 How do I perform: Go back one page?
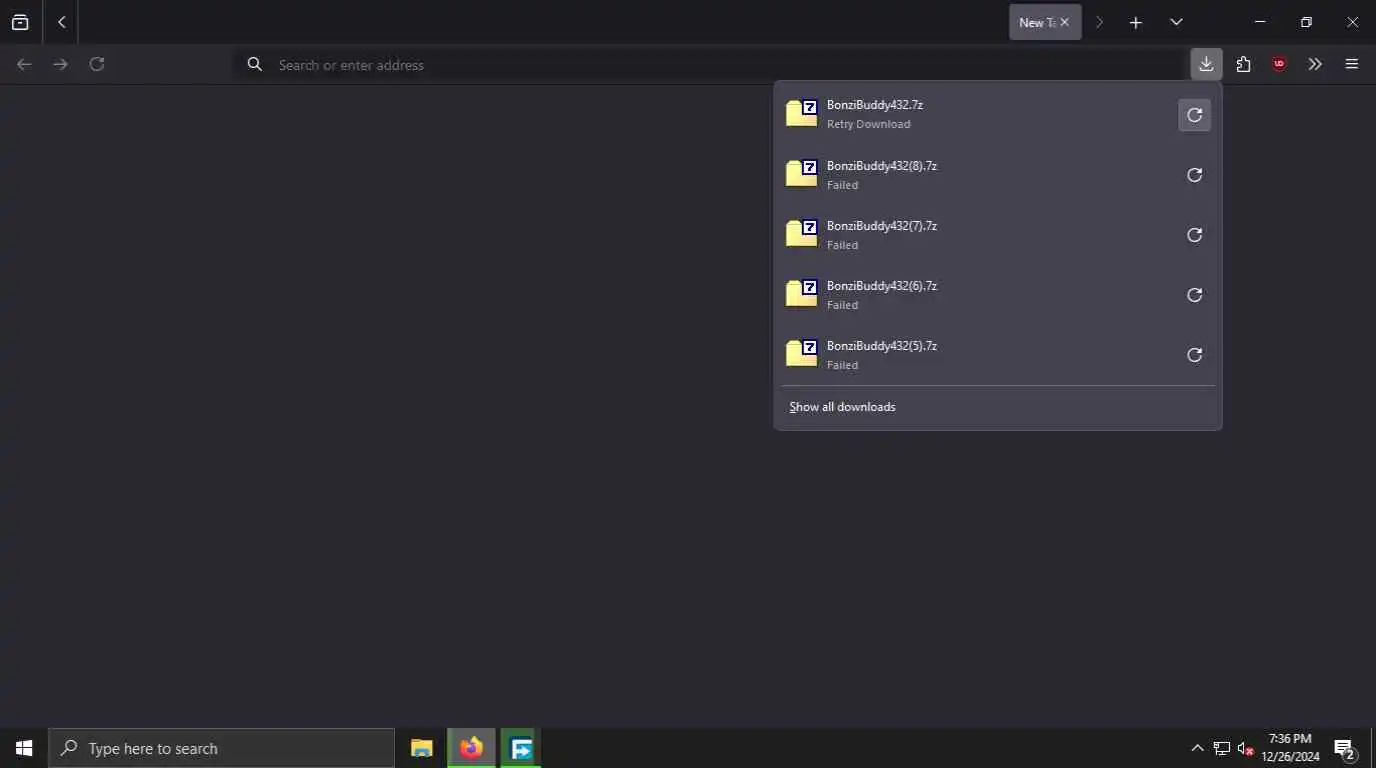(x=24, y=64)
